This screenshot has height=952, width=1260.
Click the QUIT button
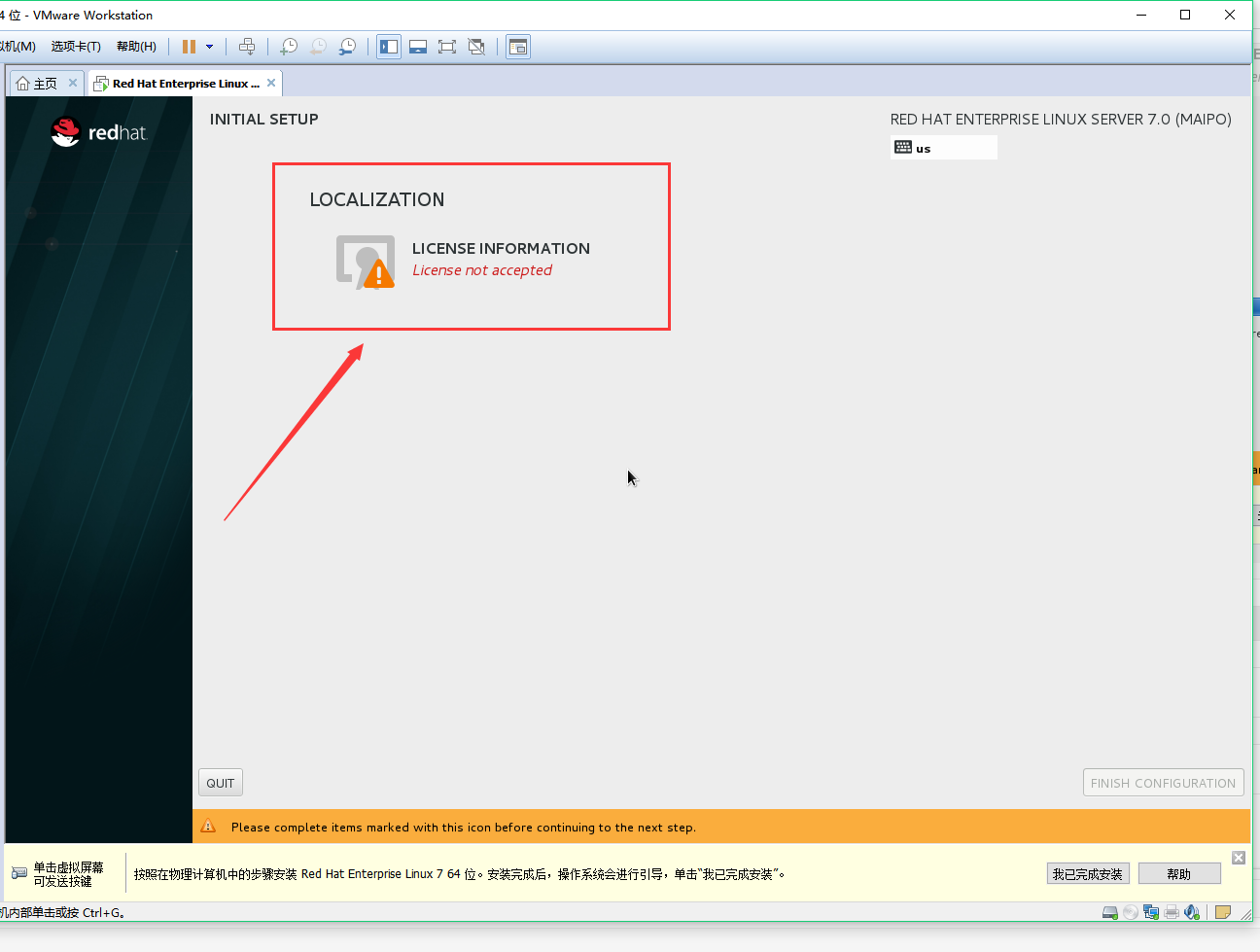click(221, 783)
